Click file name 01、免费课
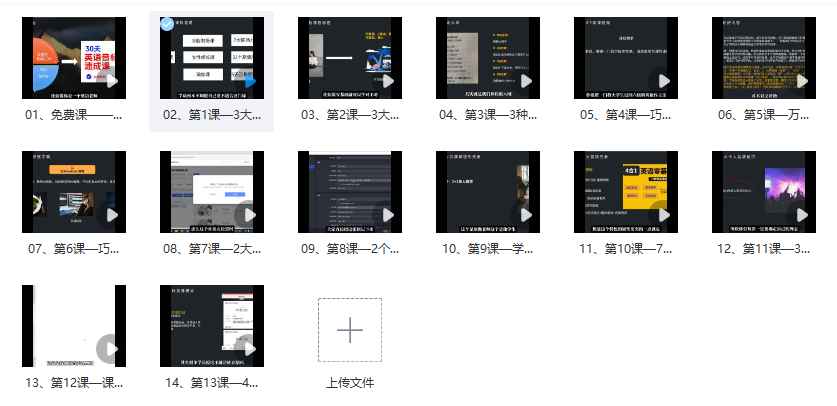Screen dimensions: 837x406 coord(73,115)
